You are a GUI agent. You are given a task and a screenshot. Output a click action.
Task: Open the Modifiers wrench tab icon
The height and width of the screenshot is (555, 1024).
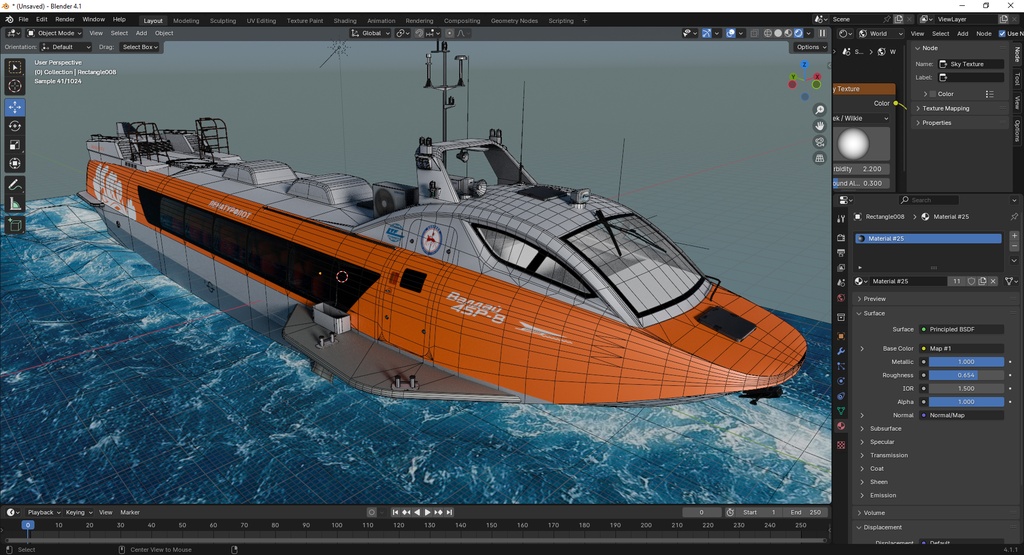(x=841, y=351)
